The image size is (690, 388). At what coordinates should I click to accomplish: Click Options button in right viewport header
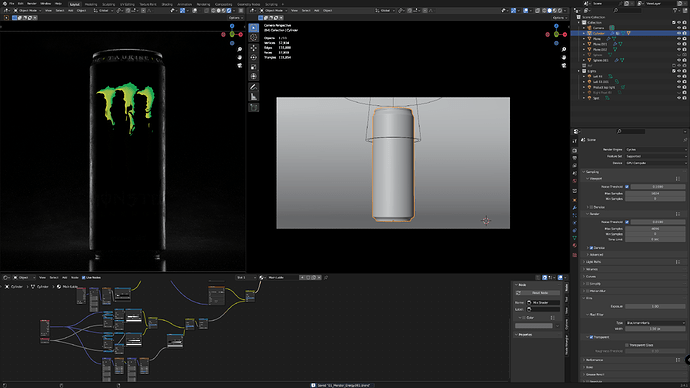pyautogui.click(x=559, y=18)
